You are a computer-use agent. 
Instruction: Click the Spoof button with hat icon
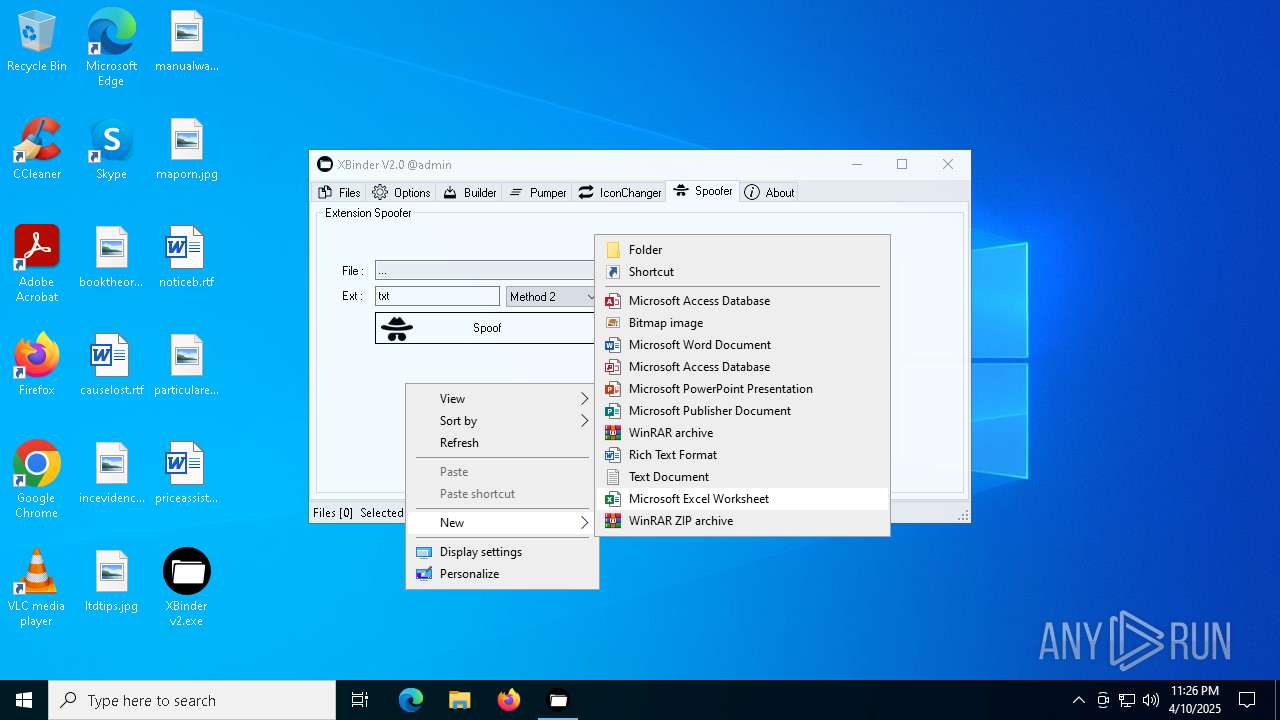click(485, 328)
